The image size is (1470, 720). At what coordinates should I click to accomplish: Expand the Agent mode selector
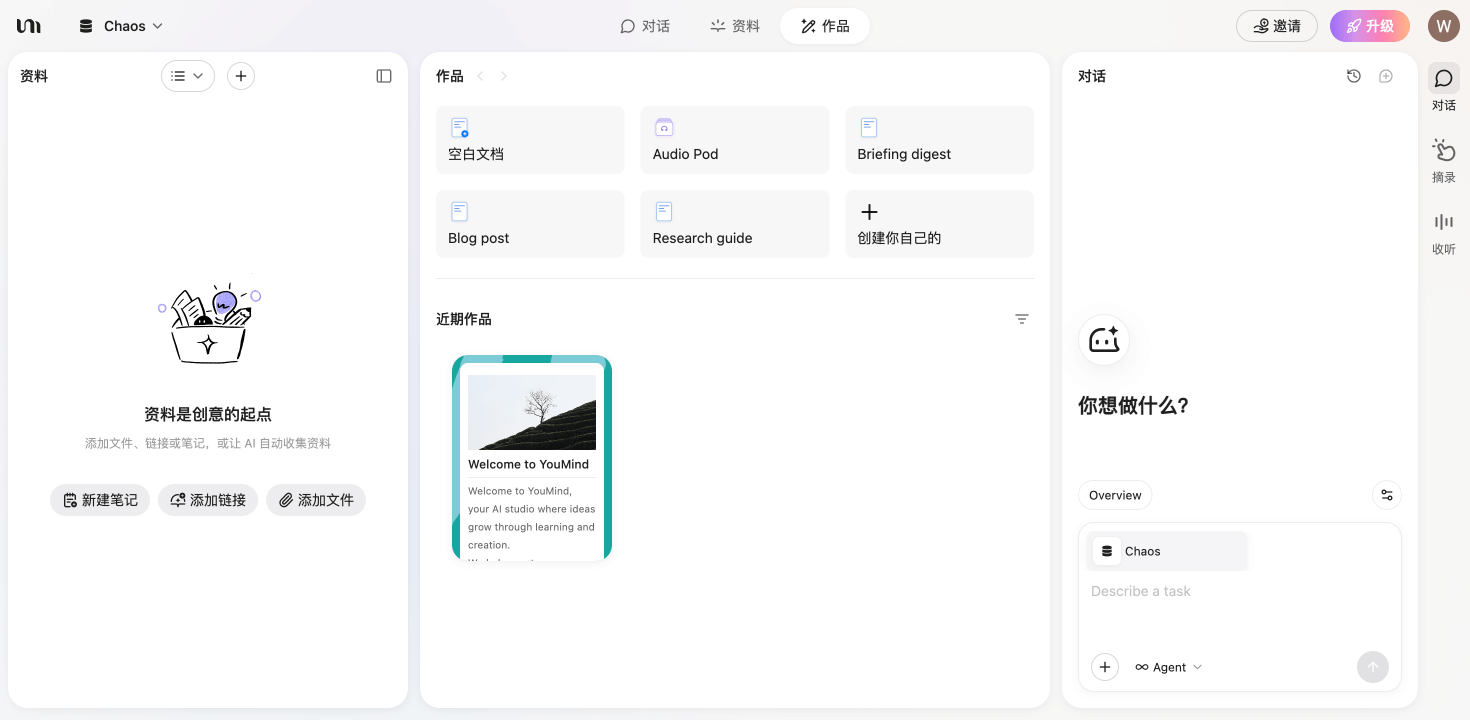coord(1169,667)
